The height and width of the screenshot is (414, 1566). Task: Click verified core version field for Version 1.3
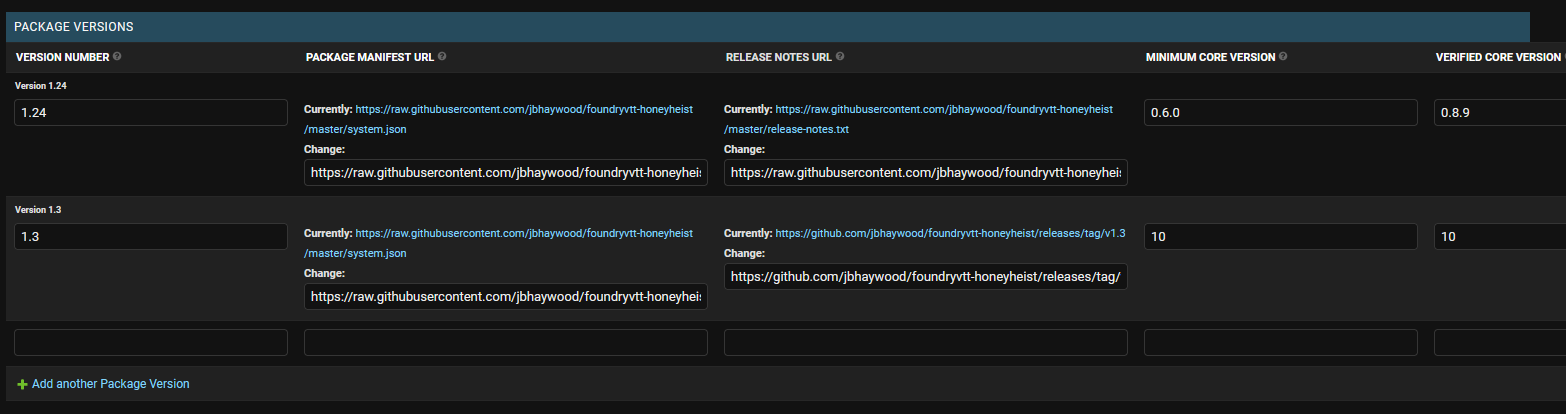(x=1500, y=237)
